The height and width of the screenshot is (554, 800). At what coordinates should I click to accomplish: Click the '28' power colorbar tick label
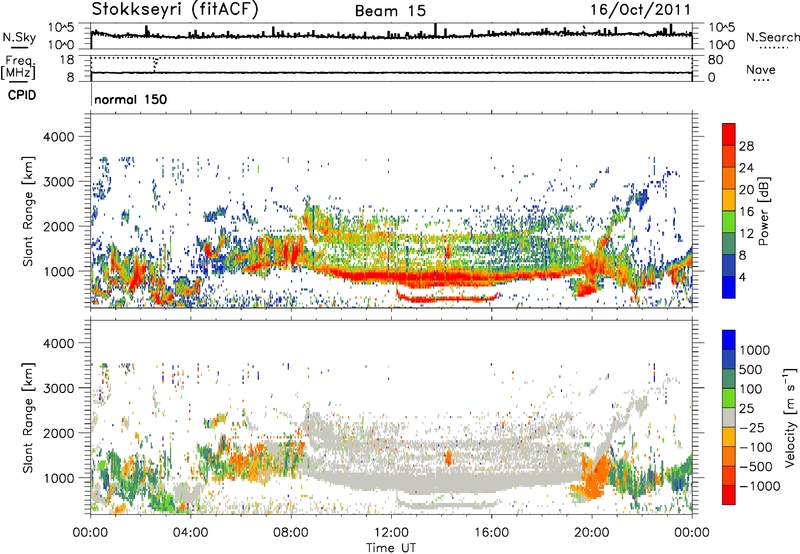click(746, 146)
